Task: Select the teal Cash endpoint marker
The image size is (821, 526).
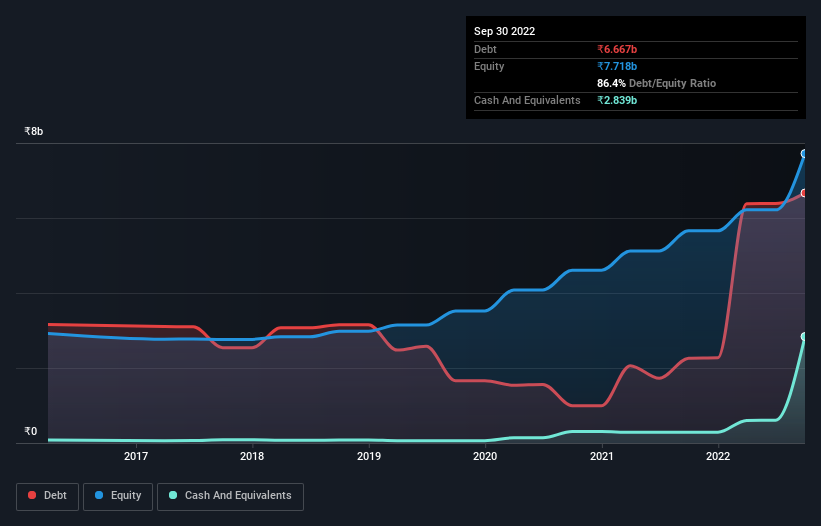Action: pyautogui.click(x=805, y=336)
